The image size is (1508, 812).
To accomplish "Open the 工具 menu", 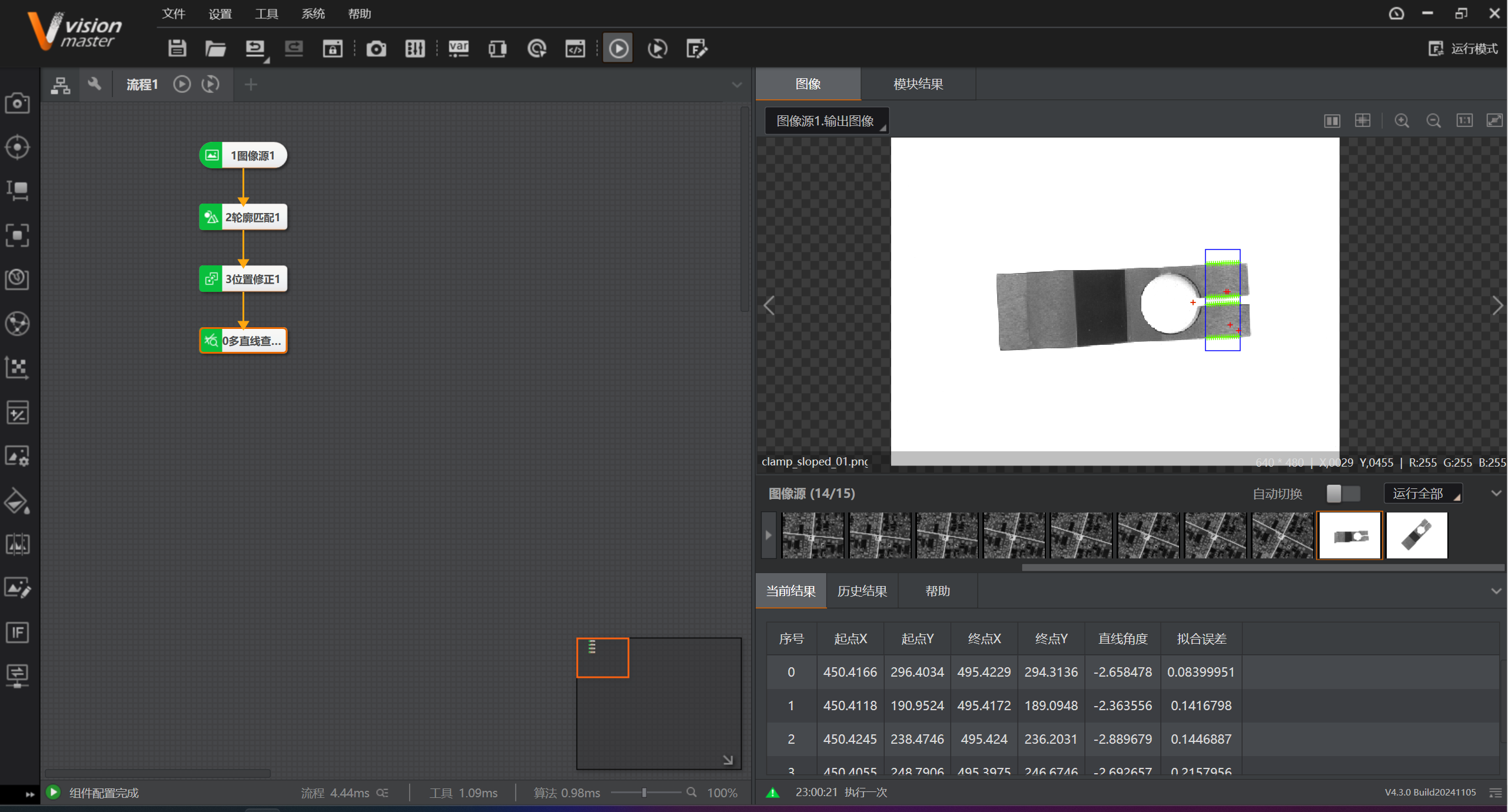I will click(x=266, y=13).
